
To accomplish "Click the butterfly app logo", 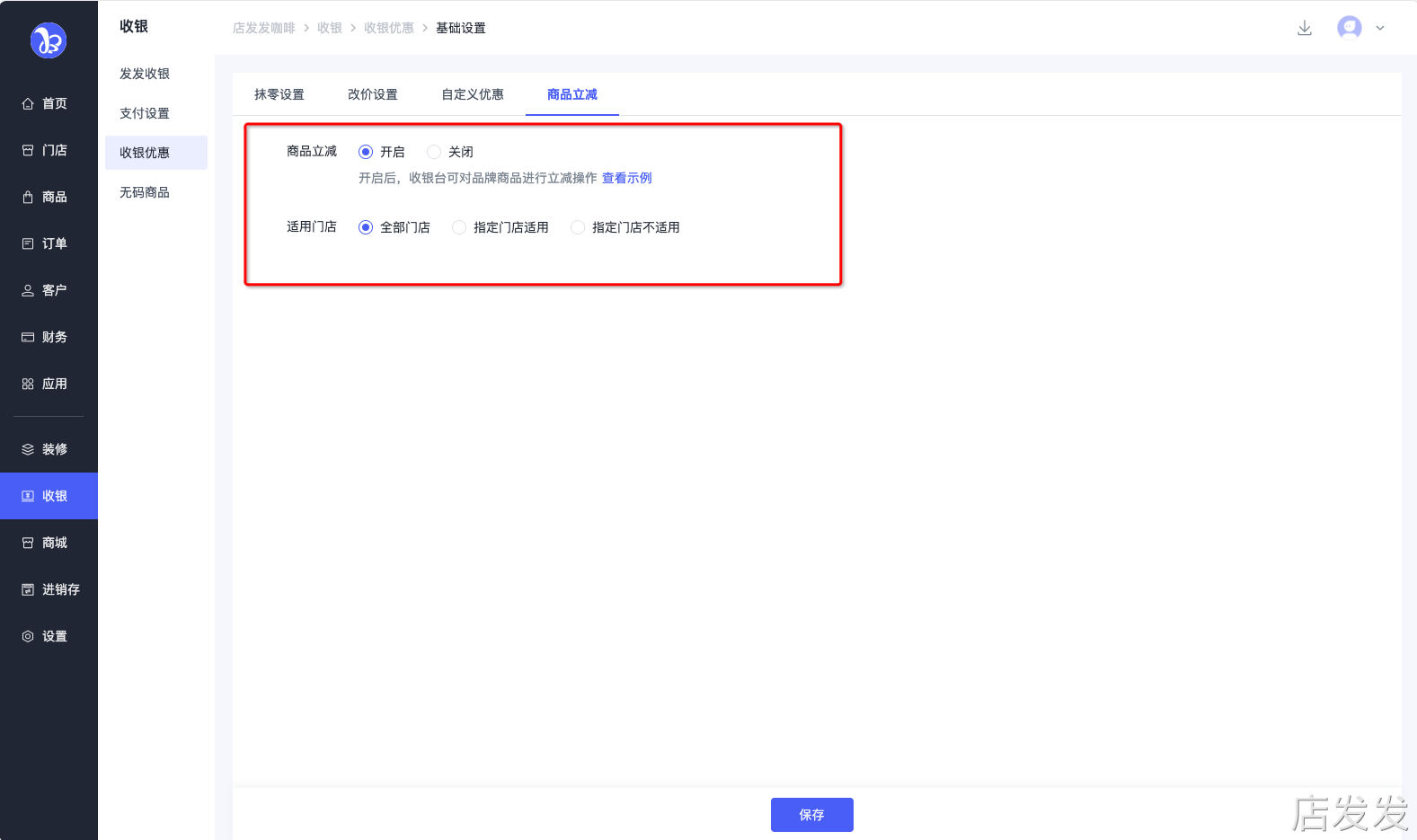I will [x=49, y=40].
